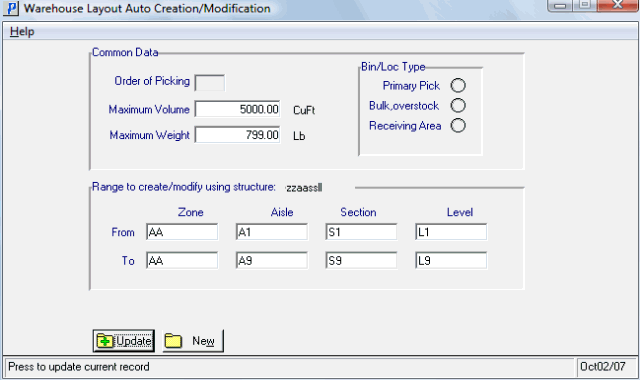
Task: Click the Lb unit label
Action: pyautogui.click(x=299, y=136)
